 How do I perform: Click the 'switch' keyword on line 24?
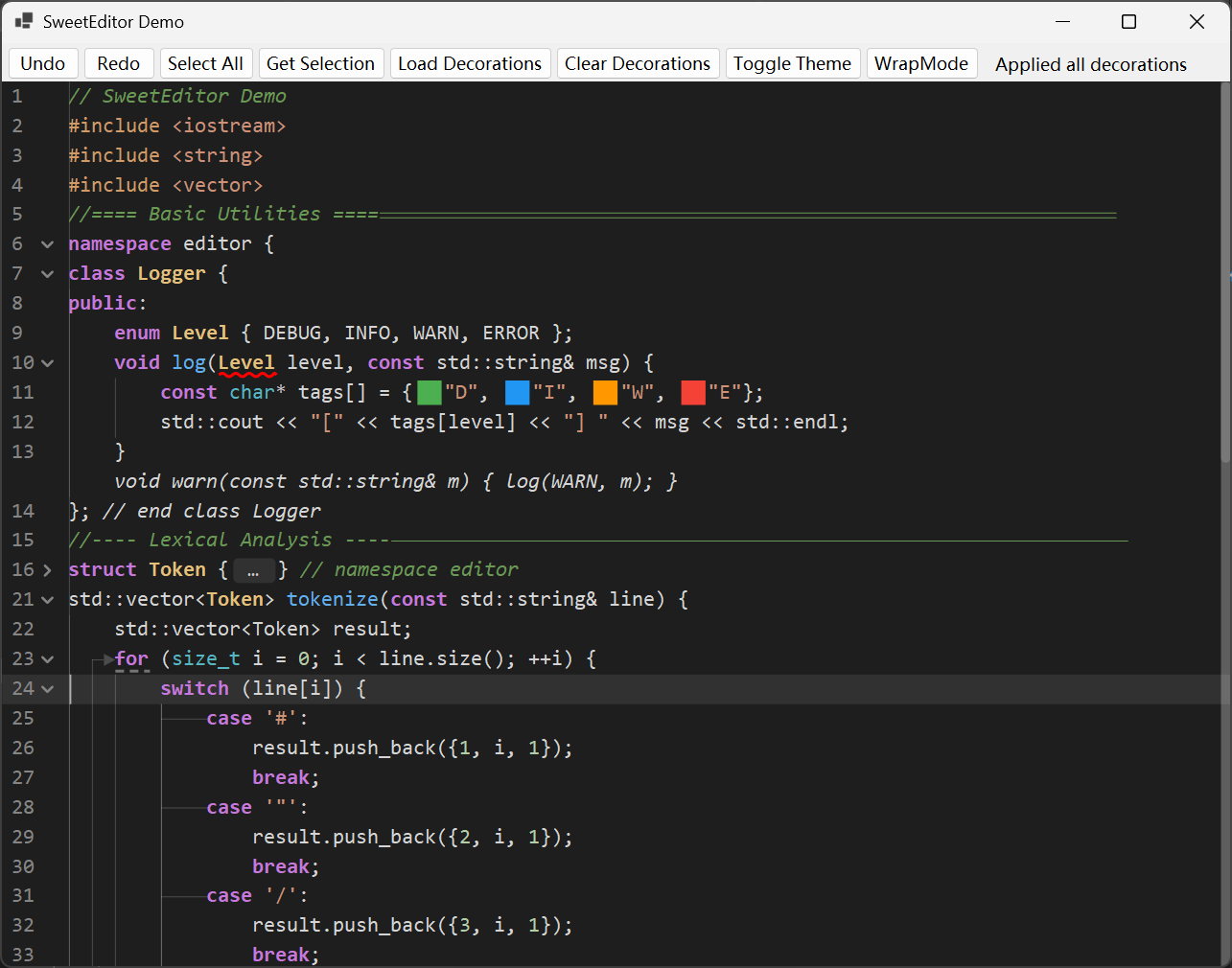coord(195,688)
